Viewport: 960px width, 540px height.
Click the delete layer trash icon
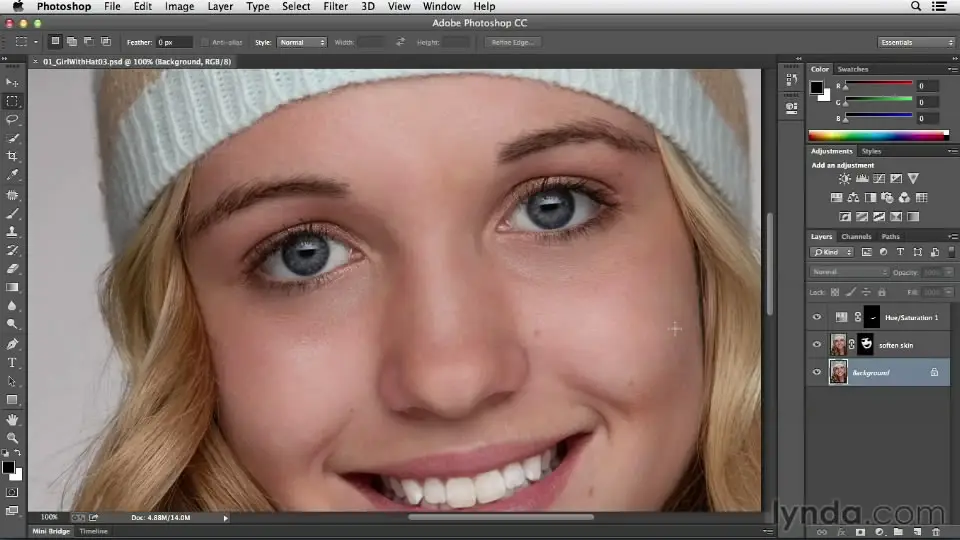pos(936,532)
